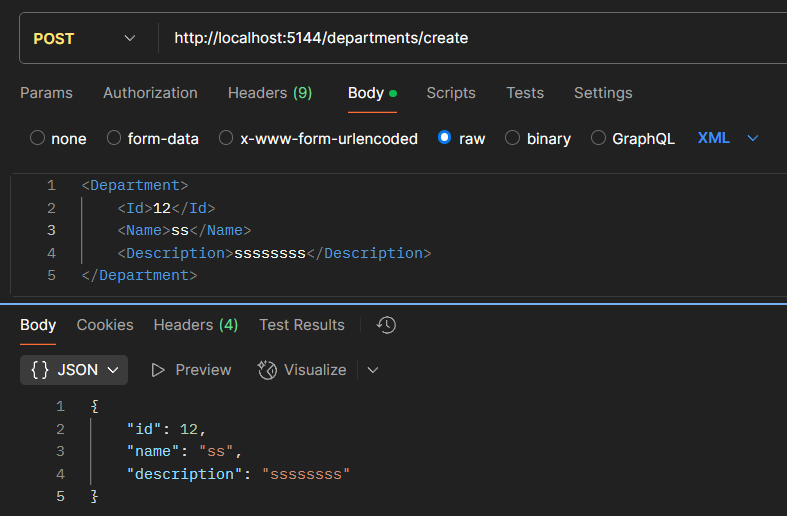787x516 pixels.
Task: Choose the binary body radio option
Action: tap(513, 138)
